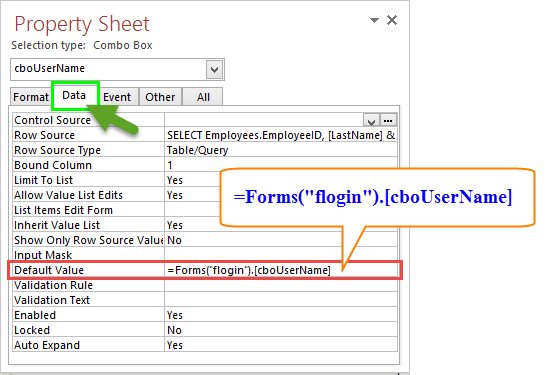
Task: Click the empty Validation Rule field
Action: click(281, 285)
